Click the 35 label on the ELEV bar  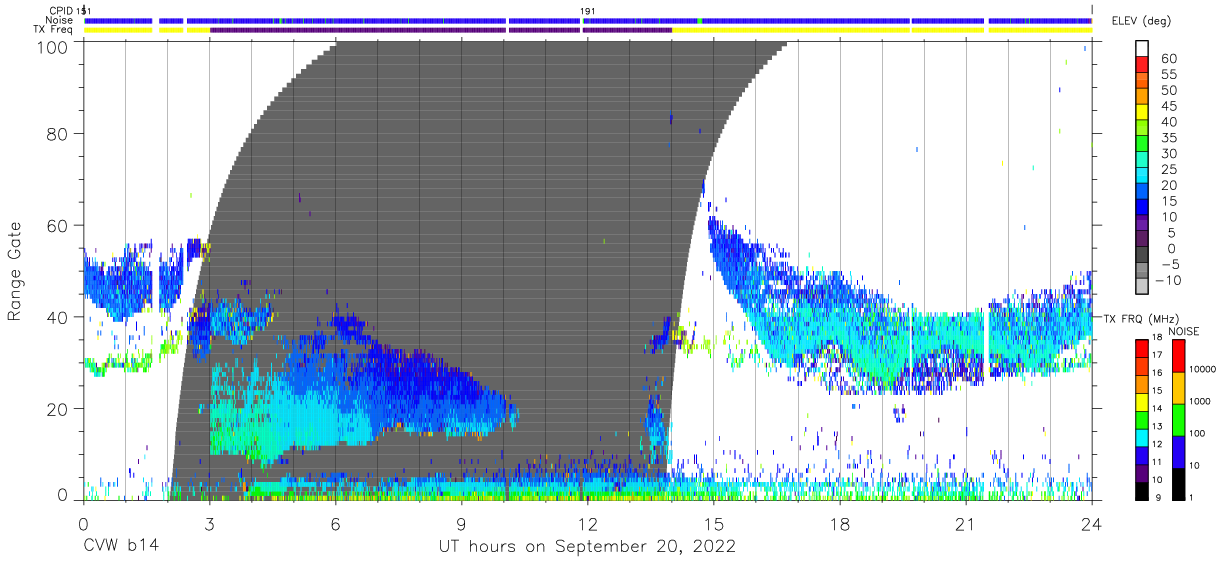(x=1169, y=137)
